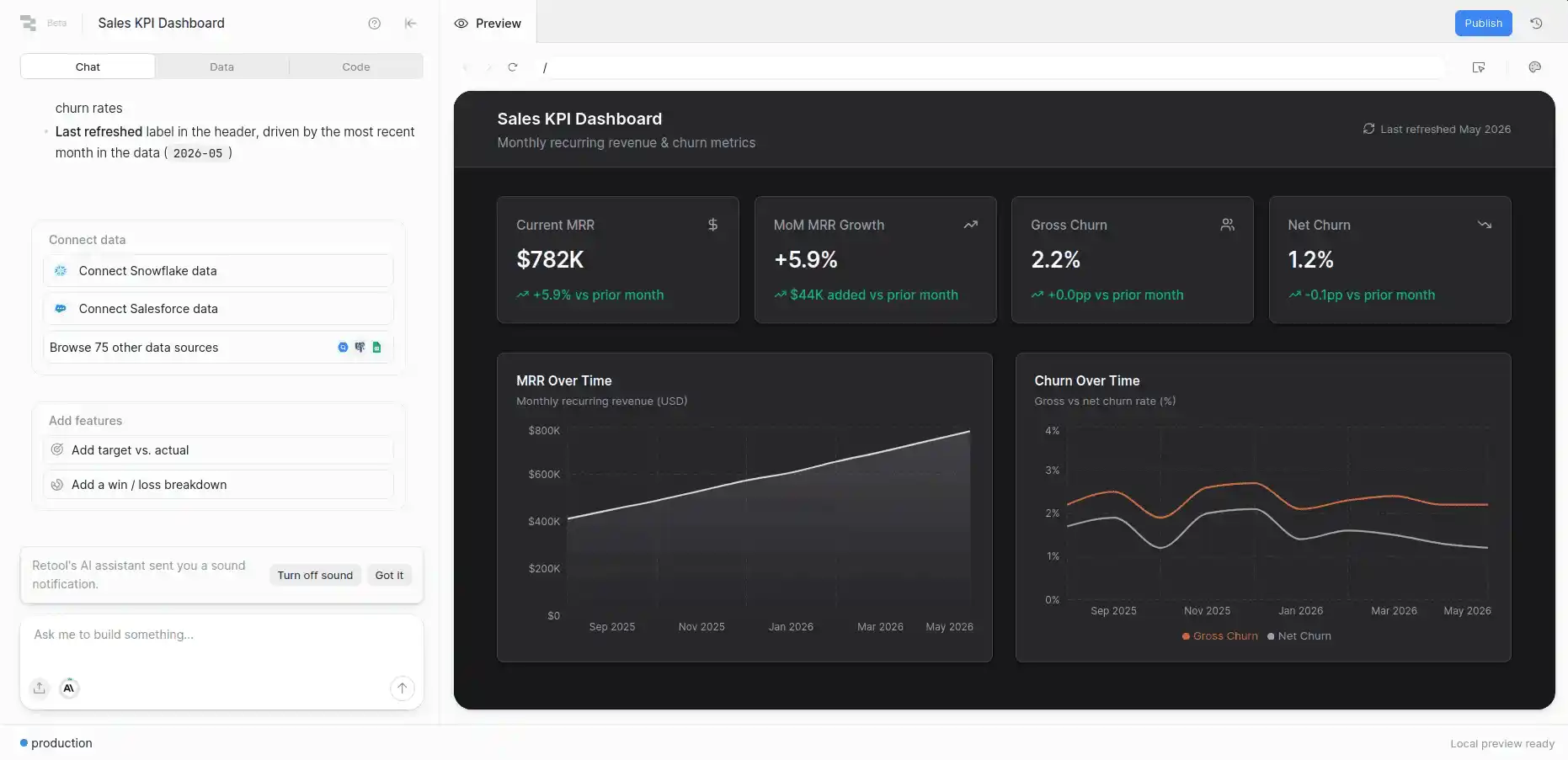Reload the preview with refresh icon

(x=512, y=67)
